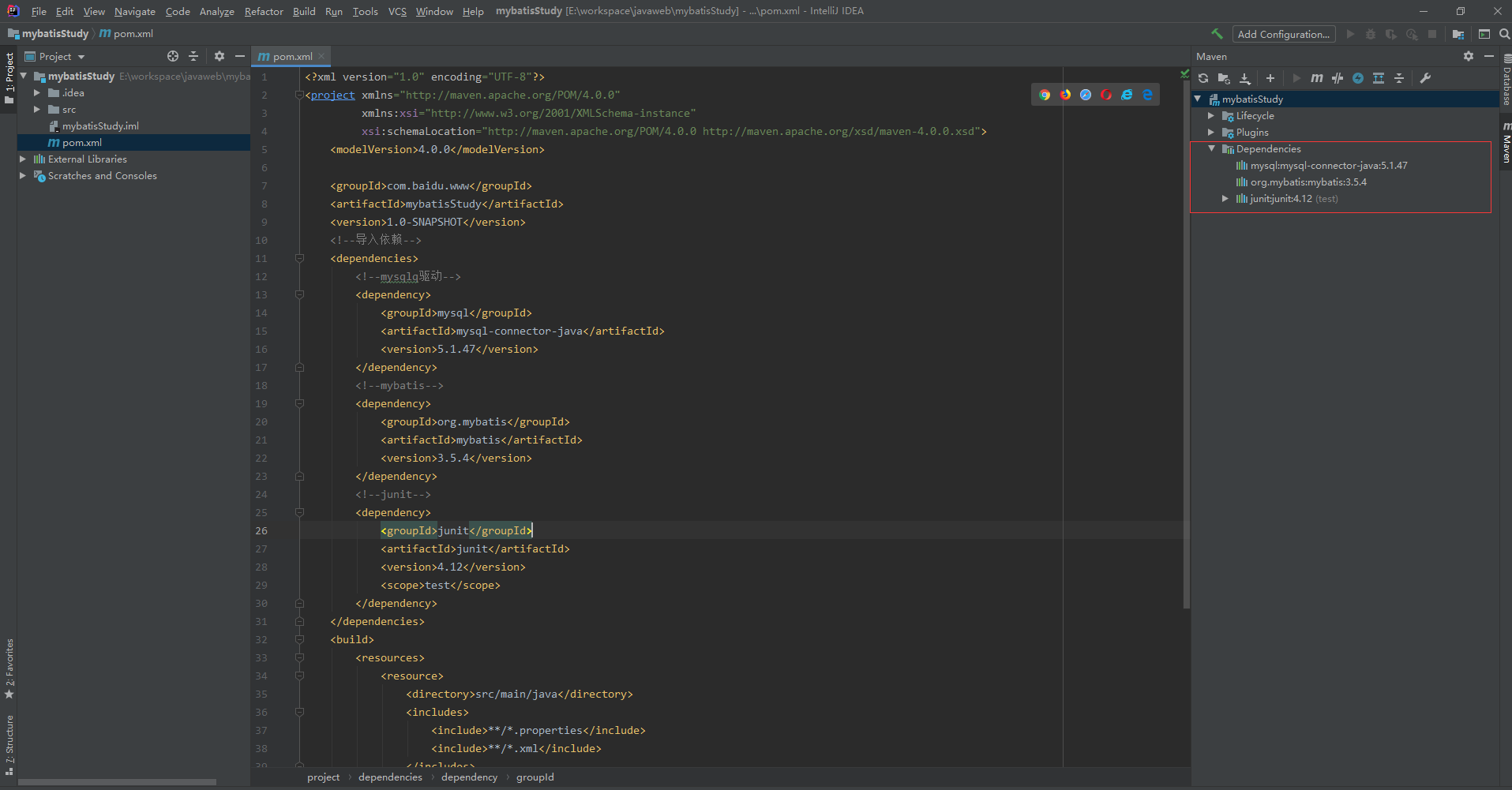Click 'project' in breadcrumb bar
The width and height of the screenshot is (1512, 790).
(323, 777)
